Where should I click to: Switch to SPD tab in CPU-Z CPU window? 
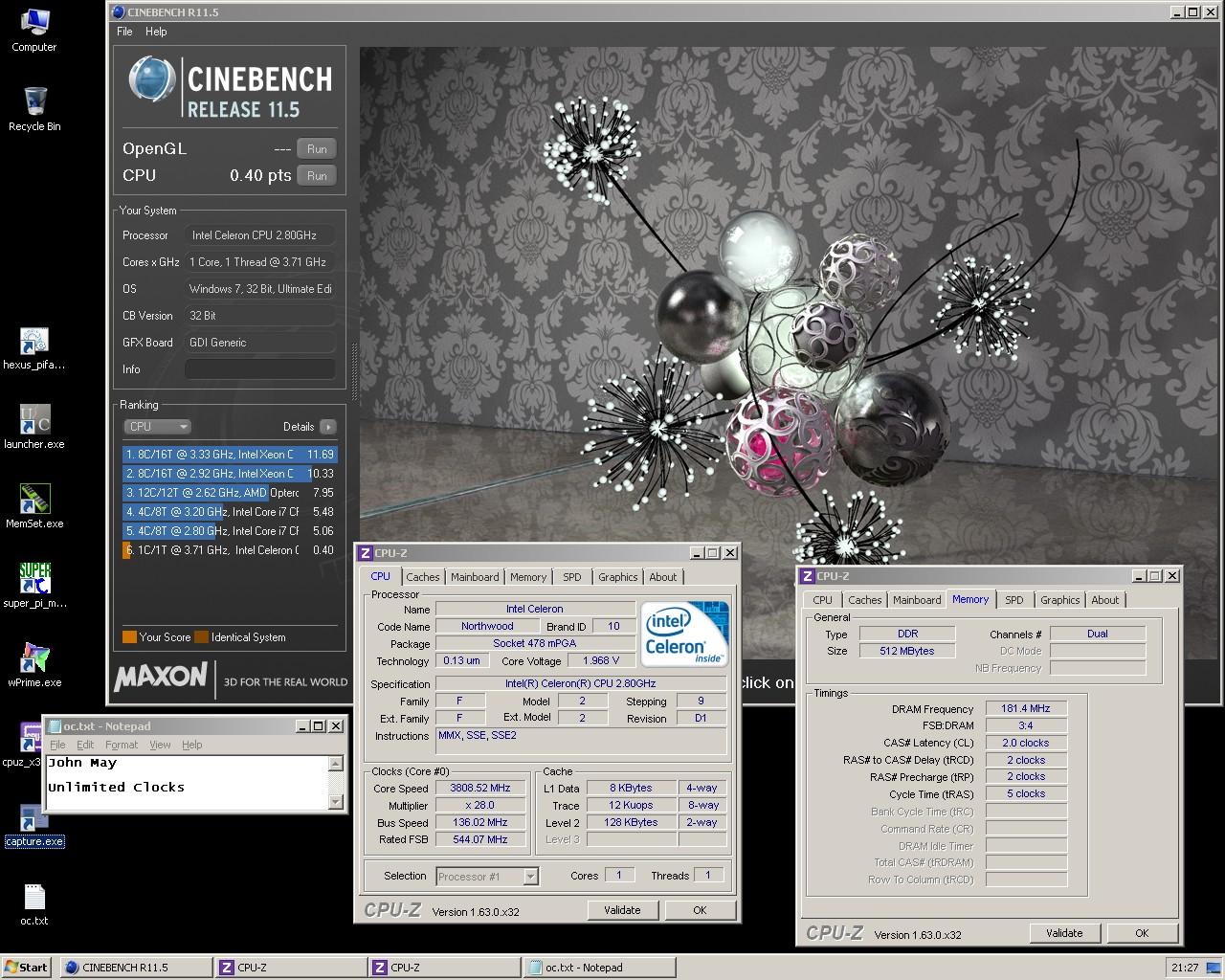[572, 577]
